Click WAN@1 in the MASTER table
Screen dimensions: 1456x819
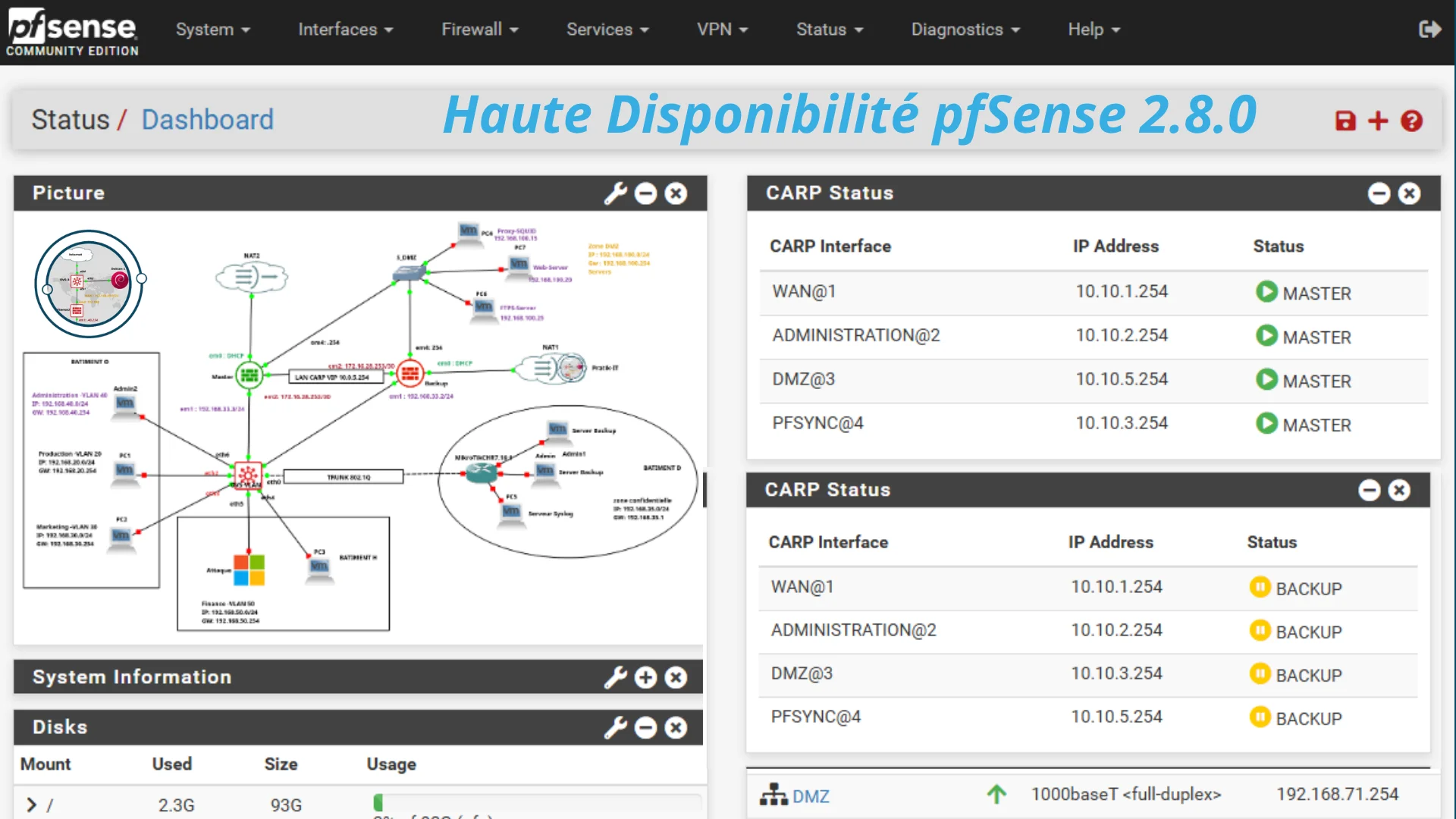click(x=804, y=291)
